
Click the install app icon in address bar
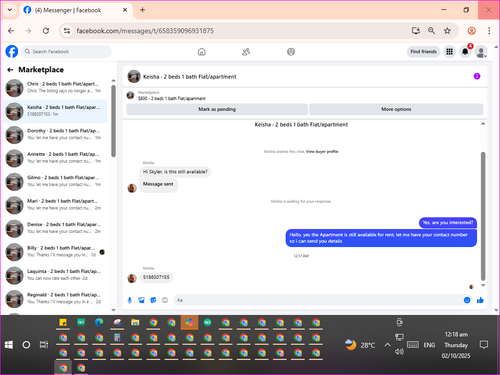coord(416,31)
